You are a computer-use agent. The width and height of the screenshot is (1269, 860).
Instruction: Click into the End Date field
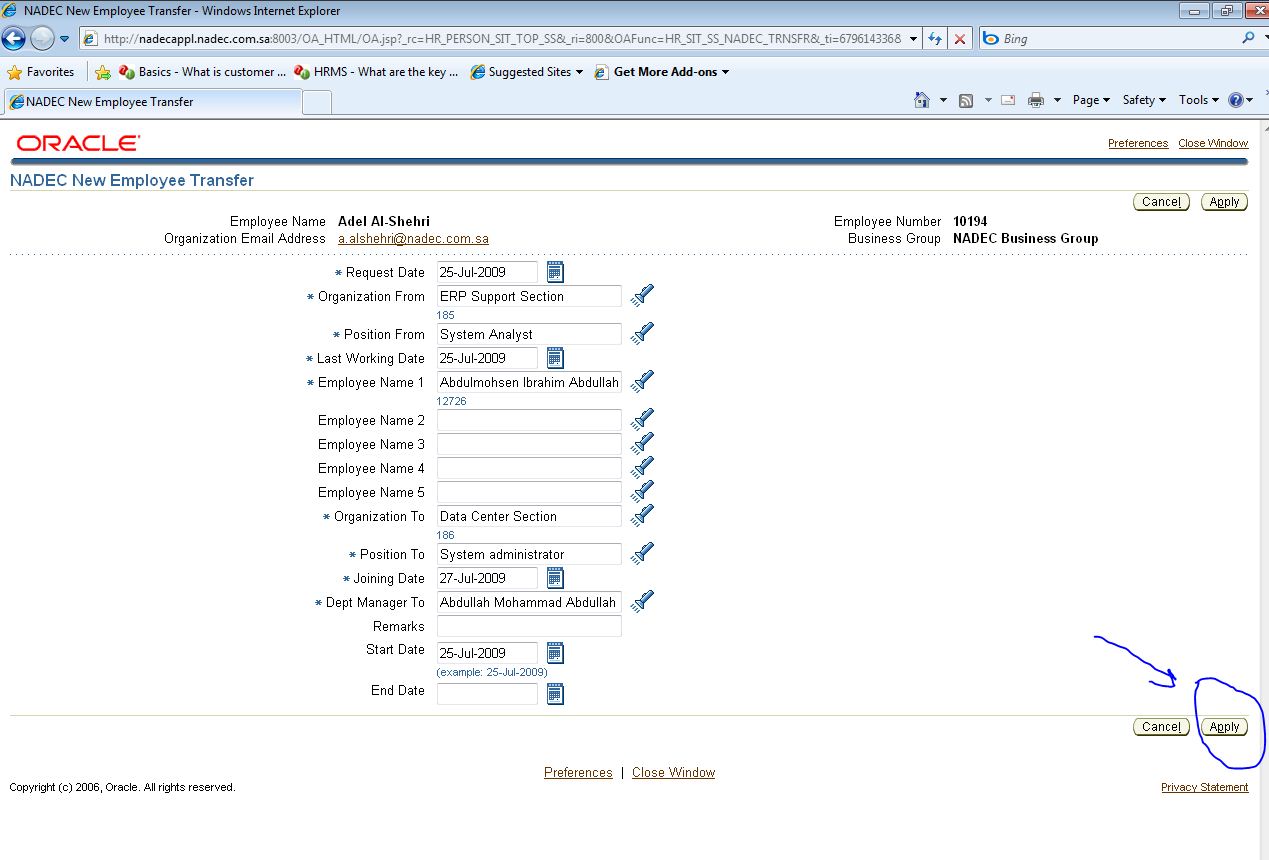pyautogui.click(x=487, y=693)
